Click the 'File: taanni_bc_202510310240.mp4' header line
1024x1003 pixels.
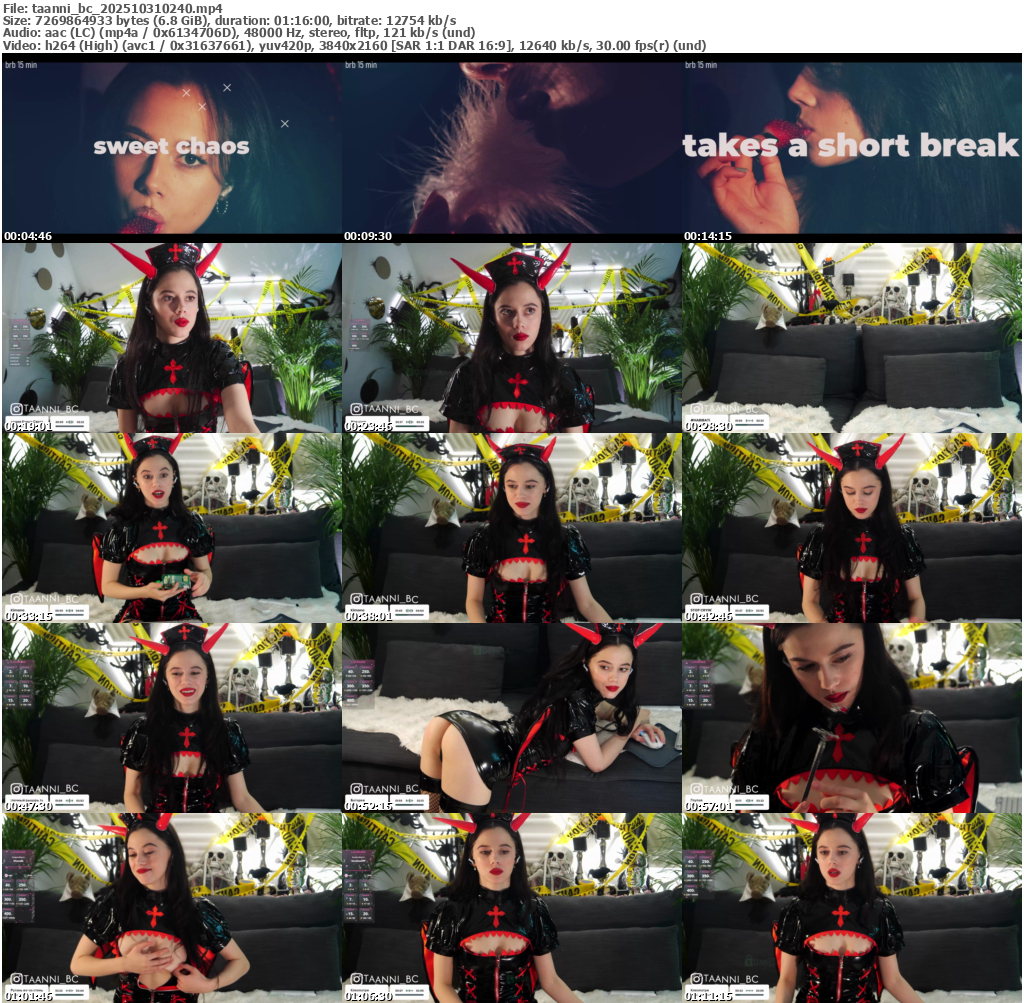tap(113, 8)
